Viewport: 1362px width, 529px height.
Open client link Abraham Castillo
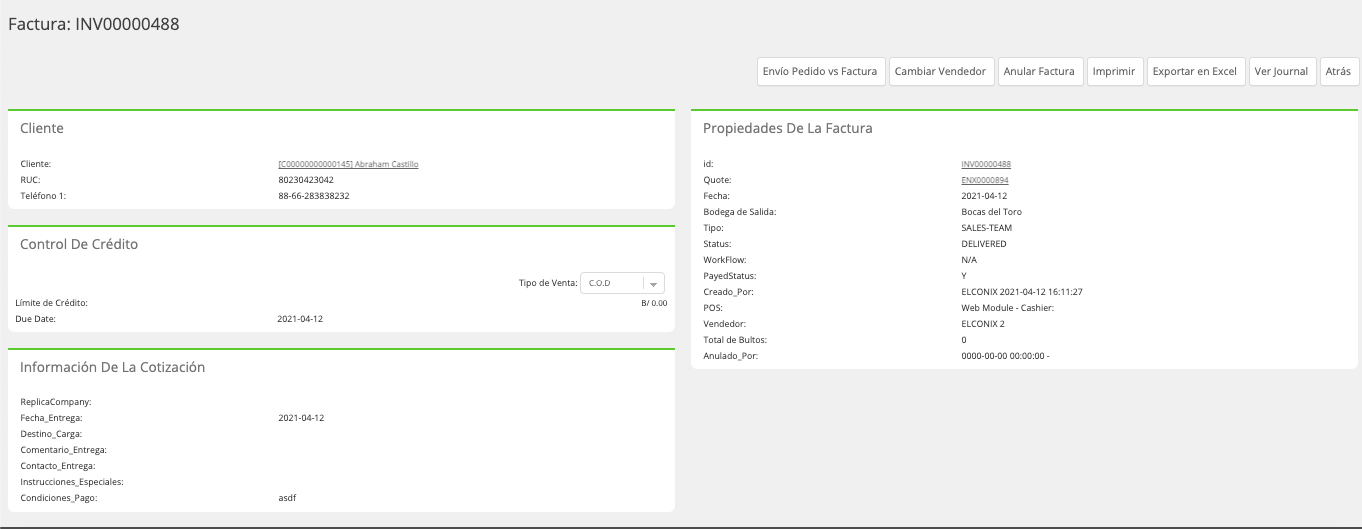click(348, 163)
